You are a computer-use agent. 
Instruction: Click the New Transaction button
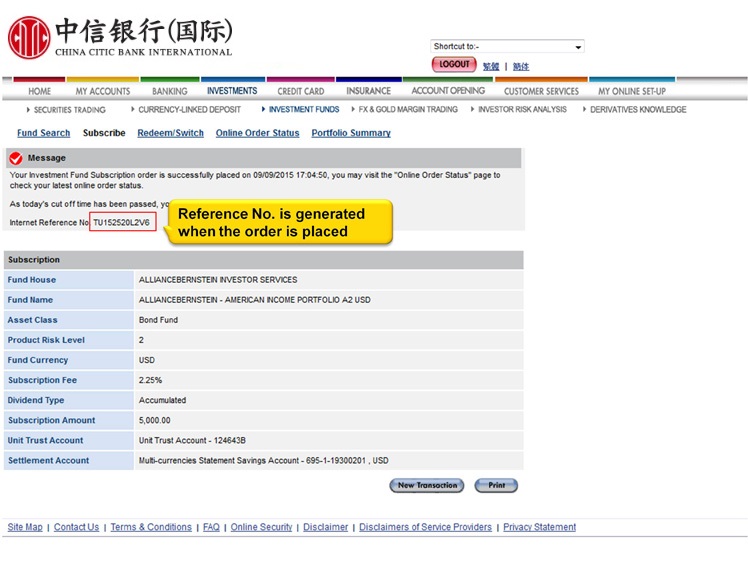pyautogui.click(x=427, y=485)
